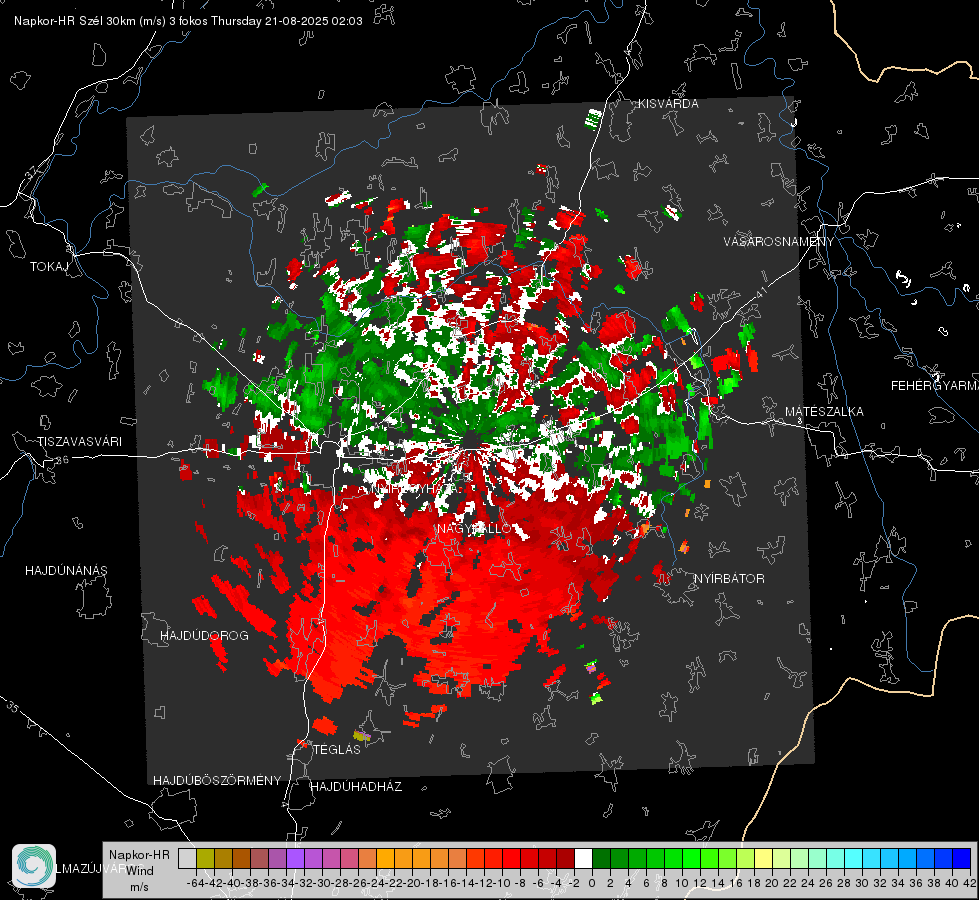979x900 pixels.
Task: Click the NAGYKÁLLÓ town label
Action: tap(475, 529)
